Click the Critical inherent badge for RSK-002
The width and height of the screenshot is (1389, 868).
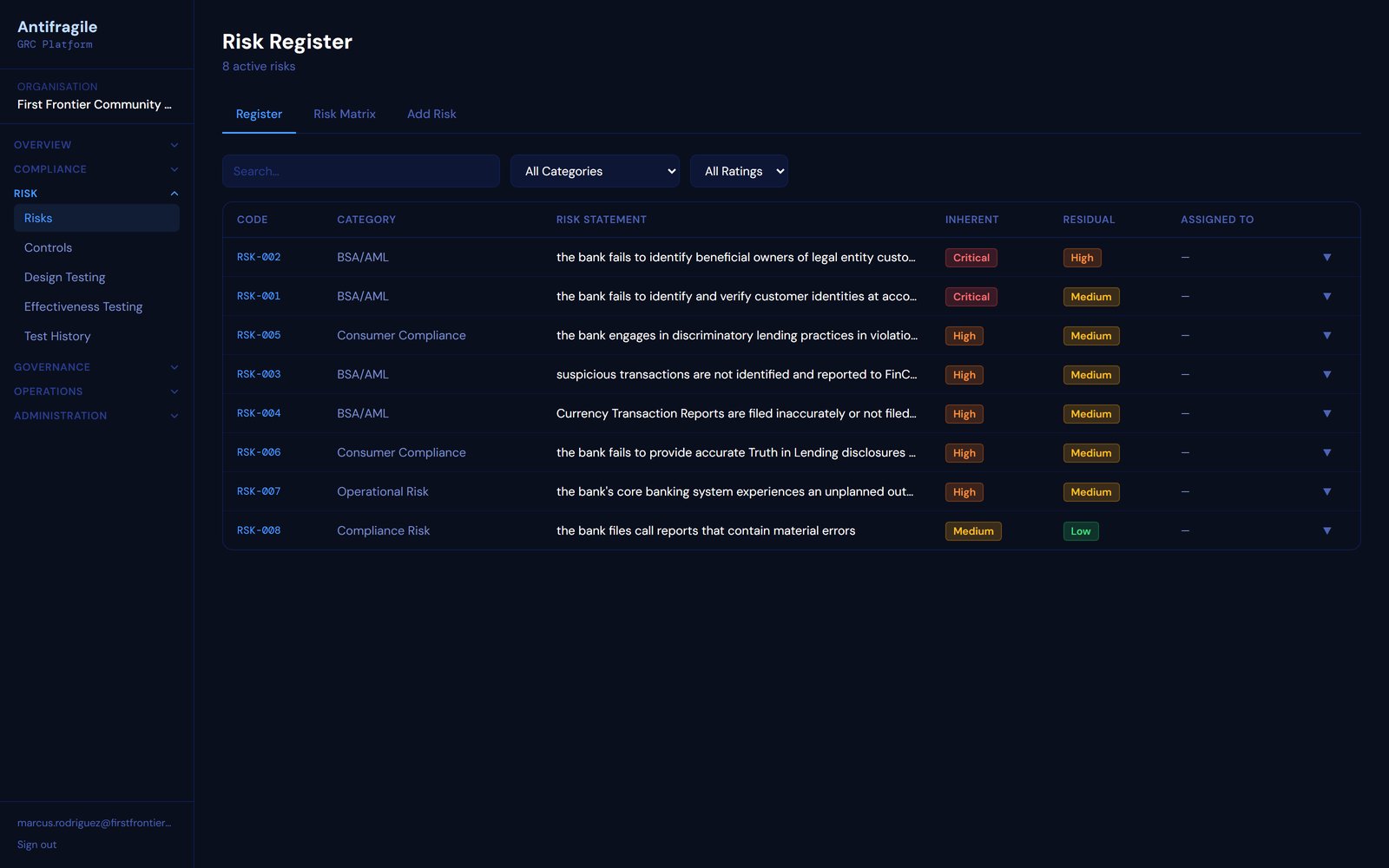point(971,258)
